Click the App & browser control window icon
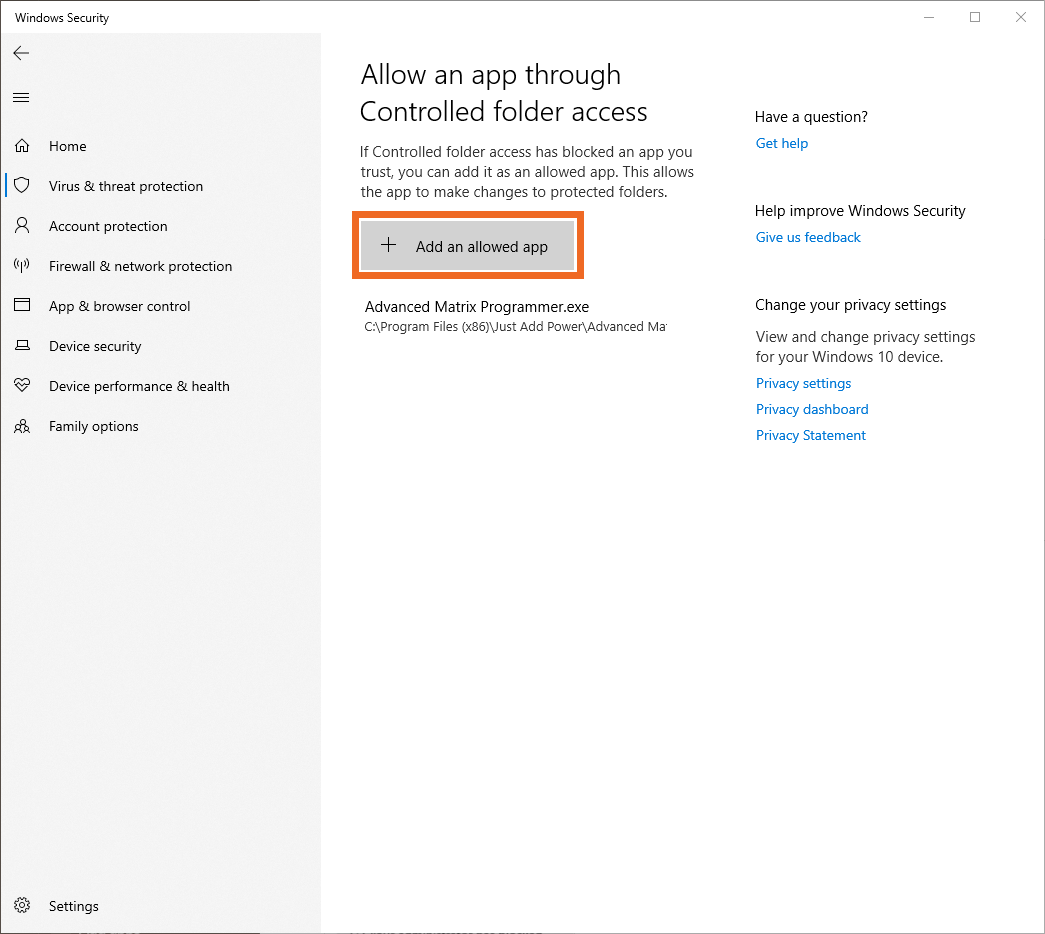Screen dimensions: 1045x934 pos(22,305)
